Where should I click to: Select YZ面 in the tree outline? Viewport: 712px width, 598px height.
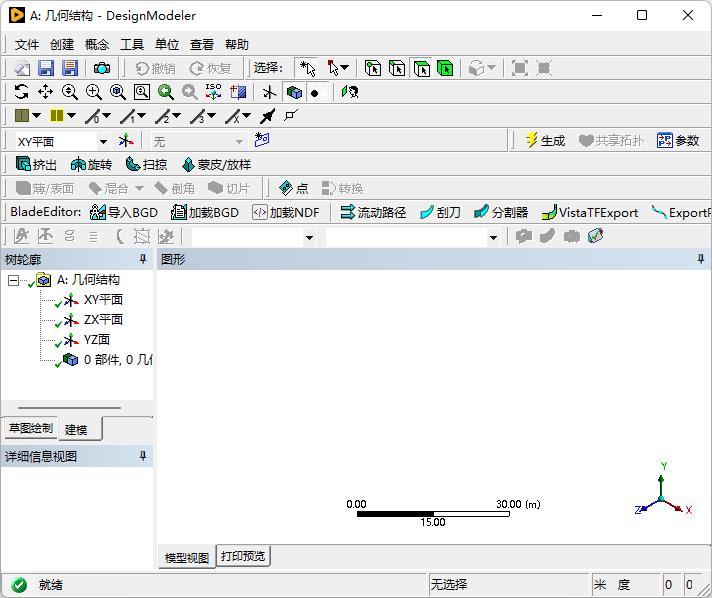[x=96, y=340]
